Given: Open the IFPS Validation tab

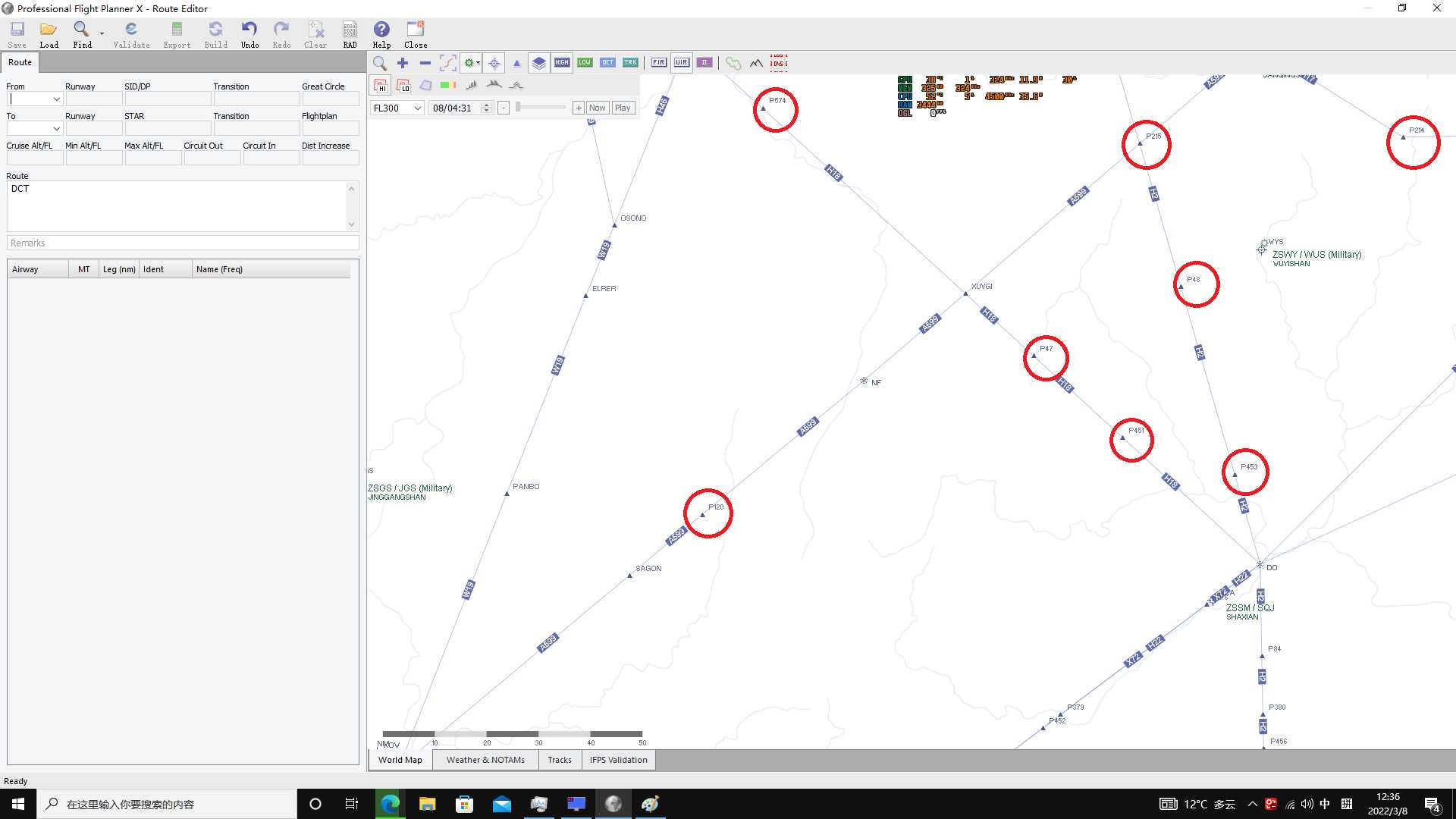Looking at the screenshot, I should click(x=618, y=760).
